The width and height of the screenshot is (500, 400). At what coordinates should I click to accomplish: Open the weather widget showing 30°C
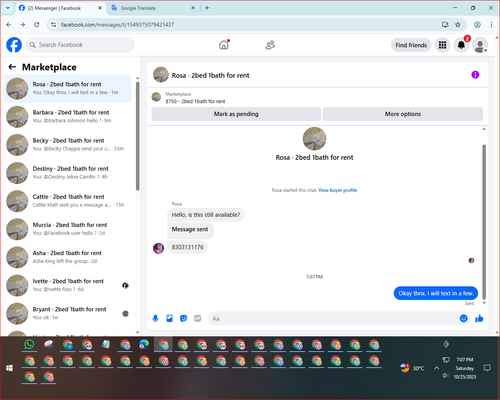pos(413,368)
